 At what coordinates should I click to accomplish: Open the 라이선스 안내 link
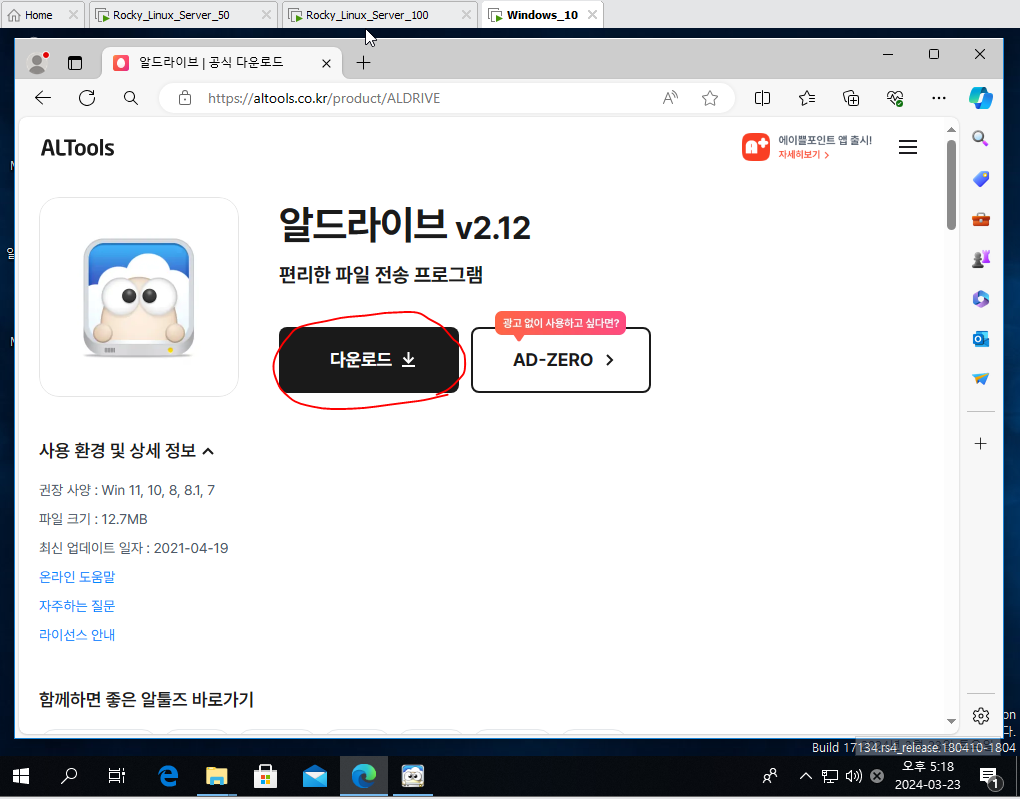pos(77,635)
